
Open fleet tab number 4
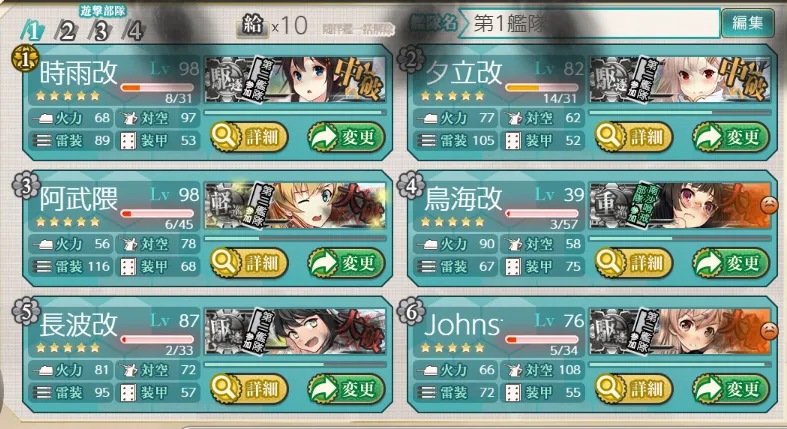pyautogui.click(x=134, y=32)
